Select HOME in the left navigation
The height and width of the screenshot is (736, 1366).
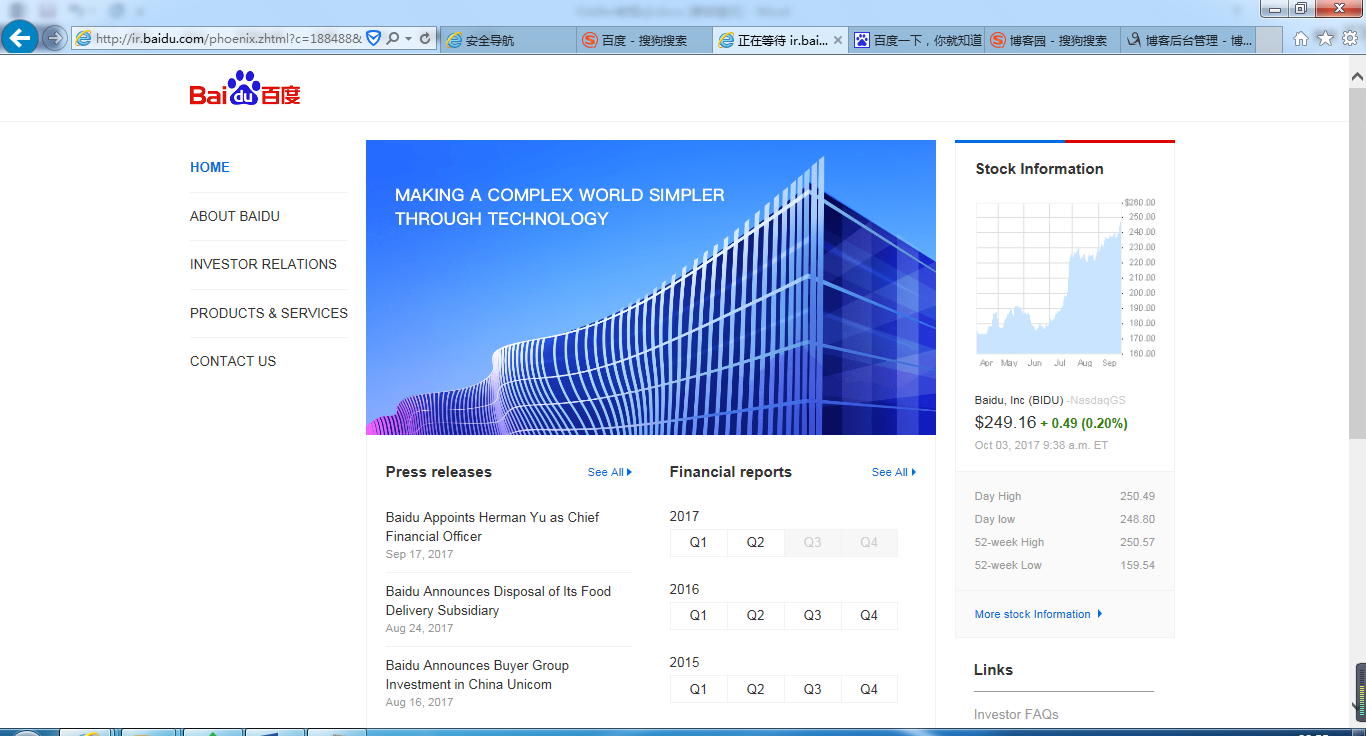pos(210,167)
